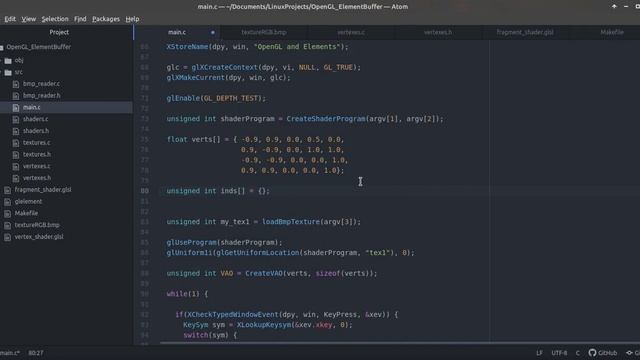Open vertexes.h in the project tree
Image resolution: width=640 pixels, height=360 pixels.
coord(37,178)
